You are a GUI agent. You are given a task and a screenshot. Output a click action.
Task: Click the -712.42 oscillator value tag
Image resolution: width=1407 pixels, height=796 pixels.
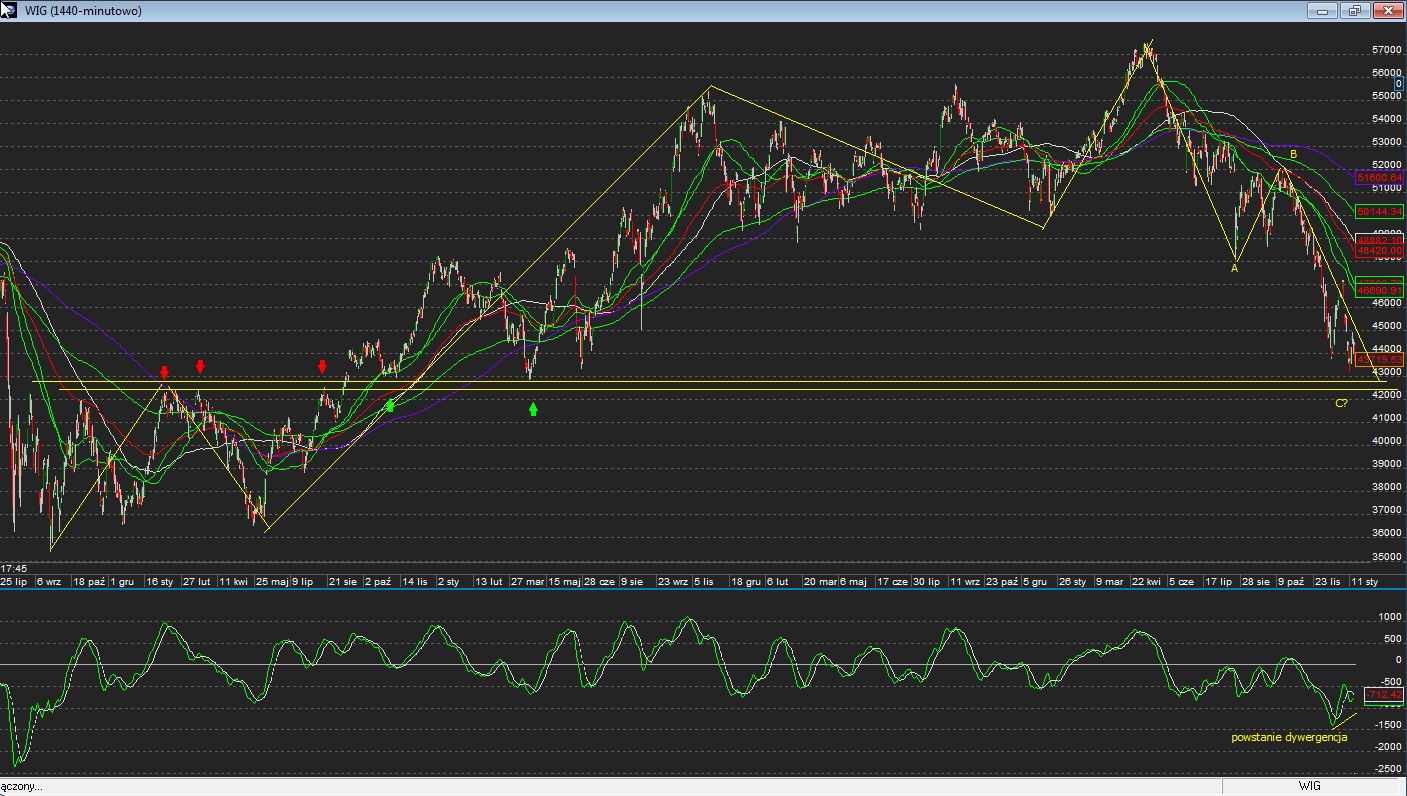[1383, 694]
